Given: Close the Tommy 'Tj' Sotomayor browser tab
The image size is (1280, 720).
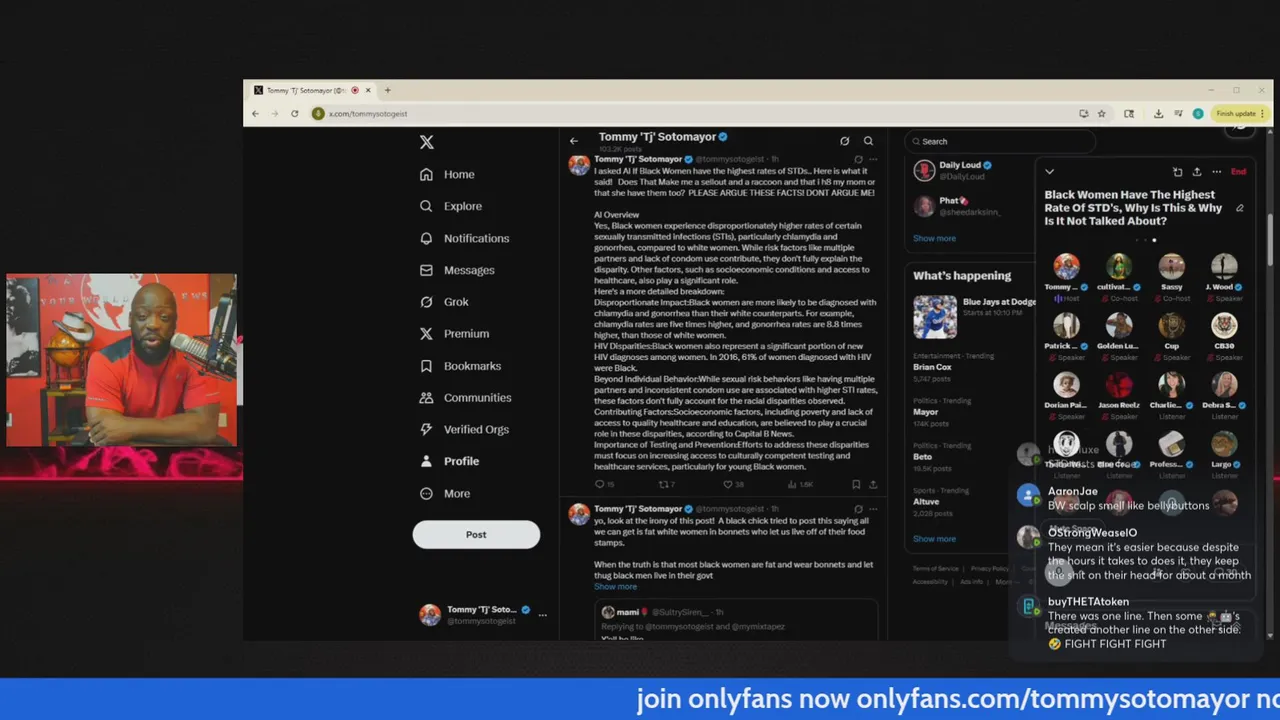Looking at the screenshot, I should [x=368, y=90].
